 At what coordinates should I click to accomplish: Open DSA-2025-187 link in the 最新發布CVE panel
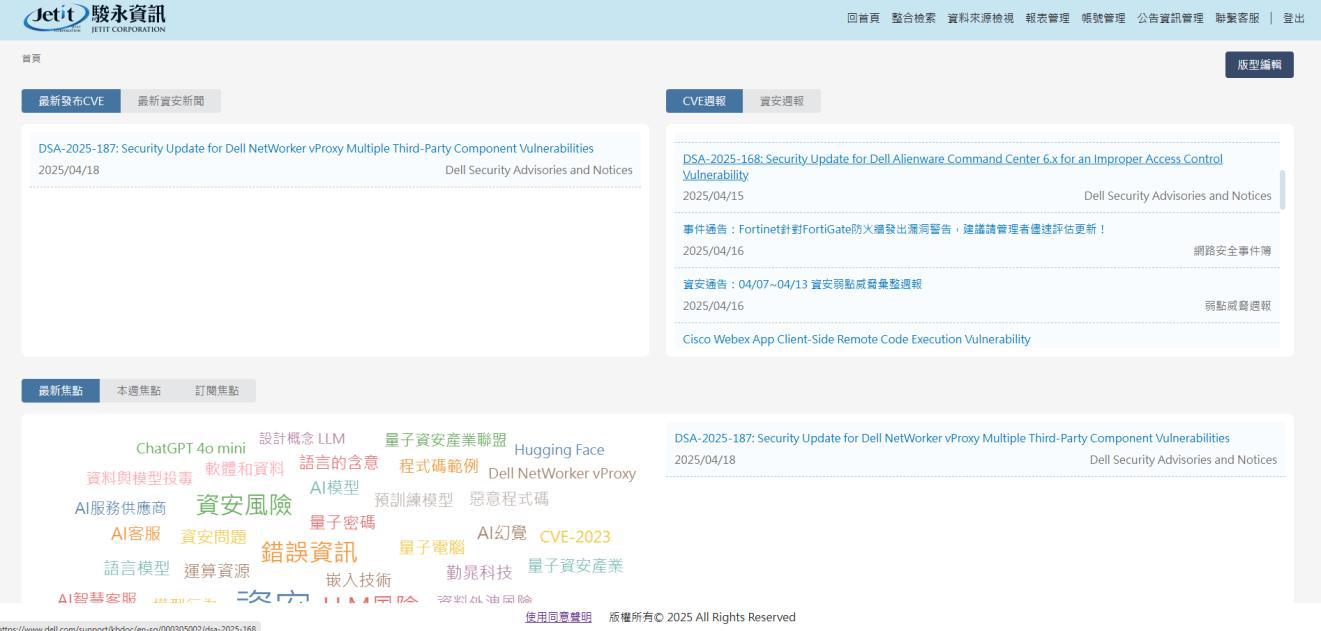point(316,149)
